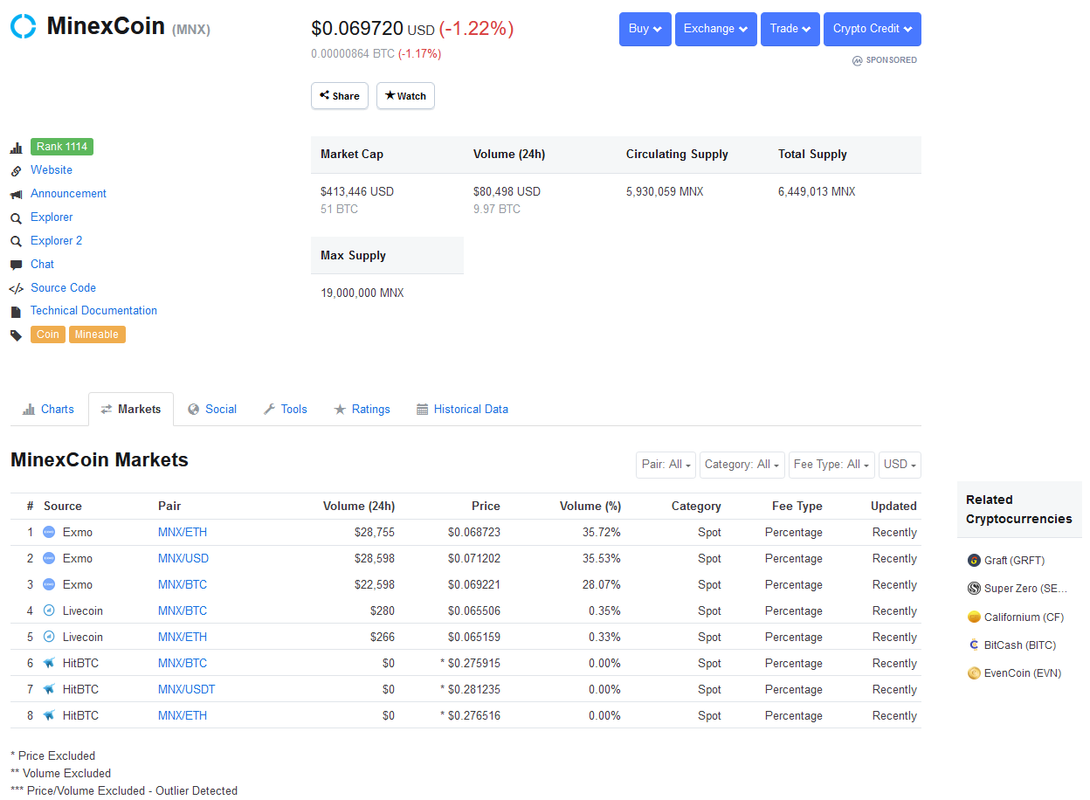Screen dimensions: 1090x800
Task: Open the Explorer 2 link
Action: (56, 241)
